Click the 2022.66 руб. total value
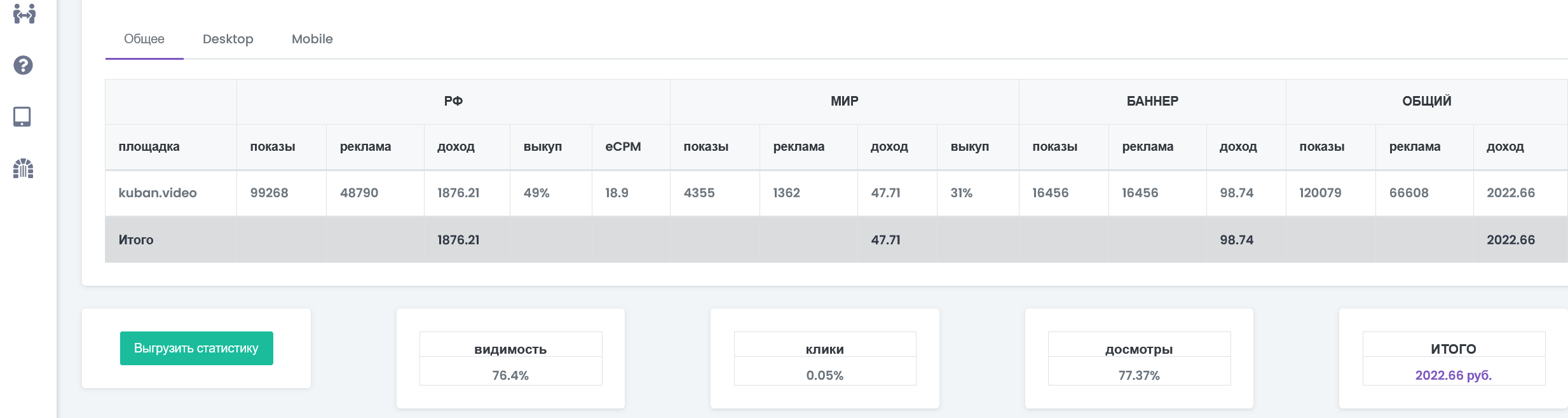The image size is (1568, 418). [x=1454, y=375]
